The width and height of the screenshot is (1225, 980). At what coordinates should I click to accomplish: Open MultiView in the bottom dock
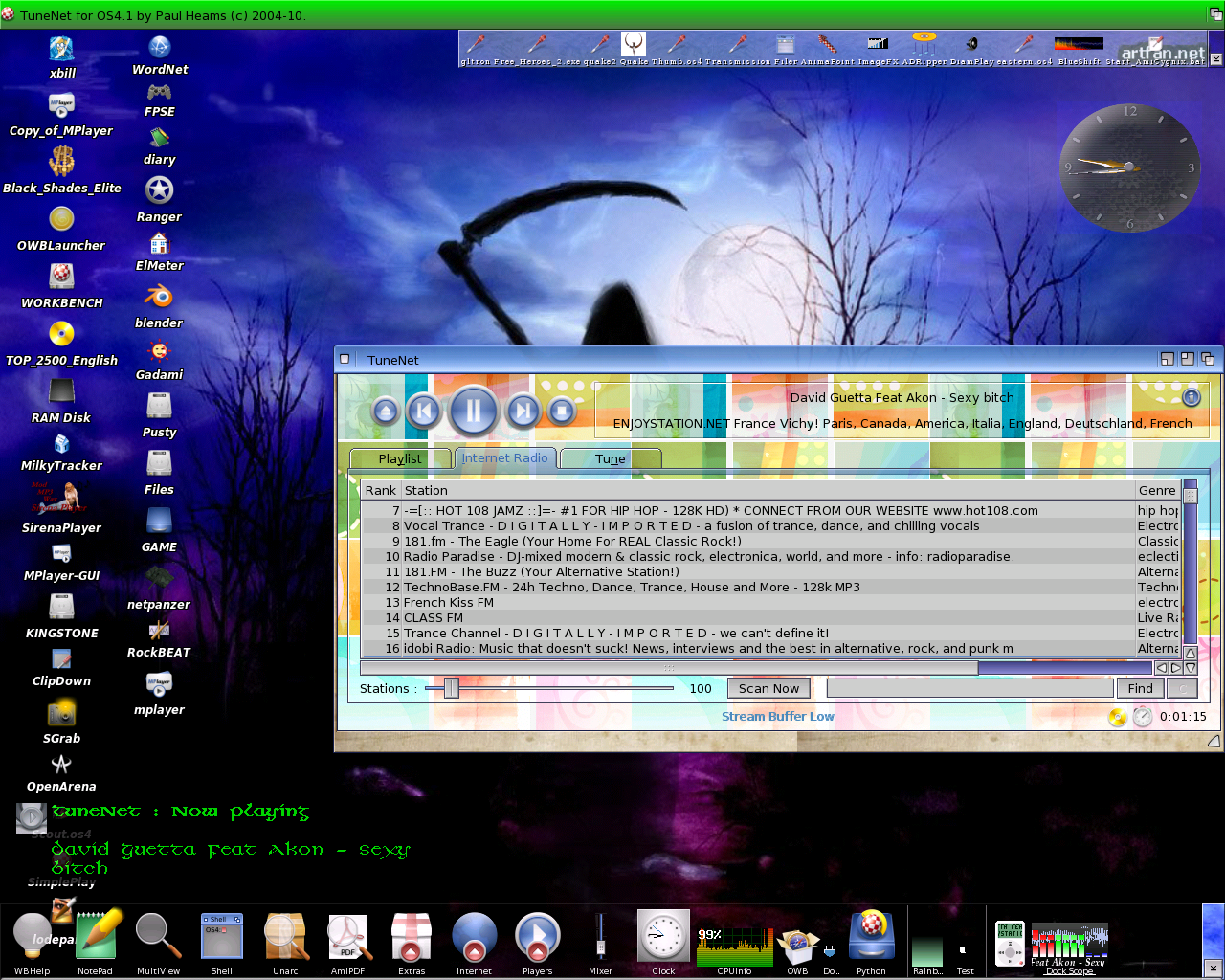point(158,942)
